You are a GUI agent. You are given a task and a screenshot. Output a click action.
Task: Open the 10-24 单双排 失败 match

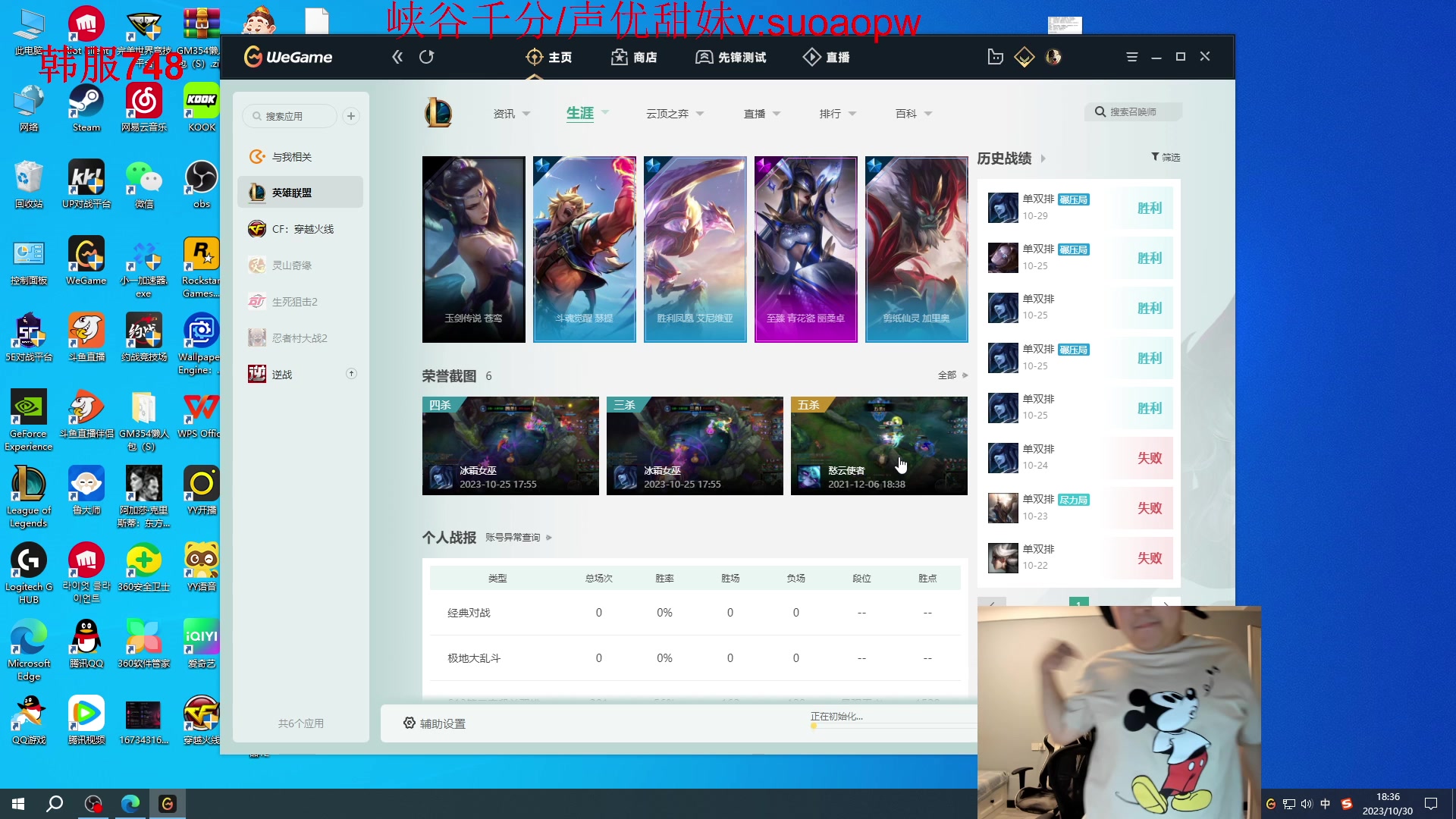[x=1079, y=458]
